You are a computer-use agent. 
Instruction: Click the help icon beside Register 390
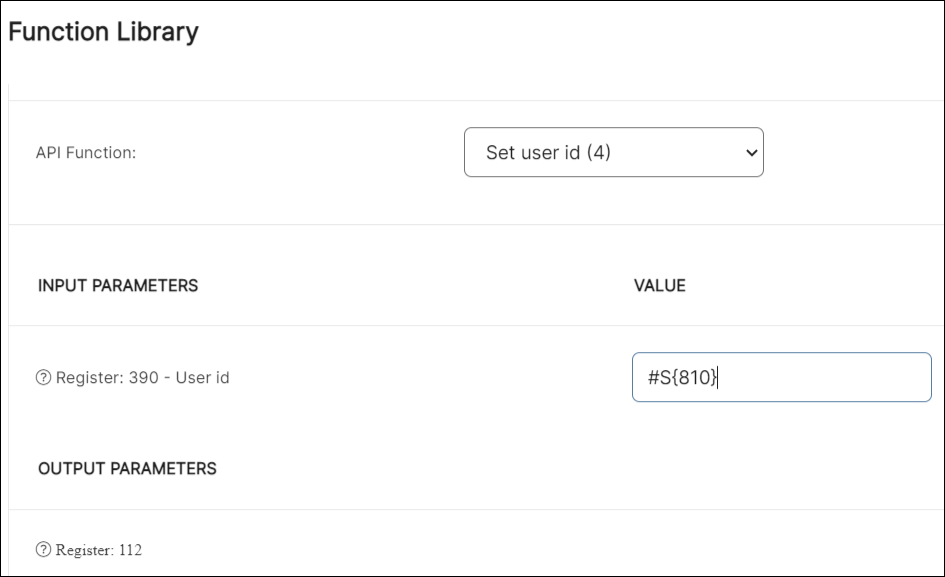click(44, 378)
